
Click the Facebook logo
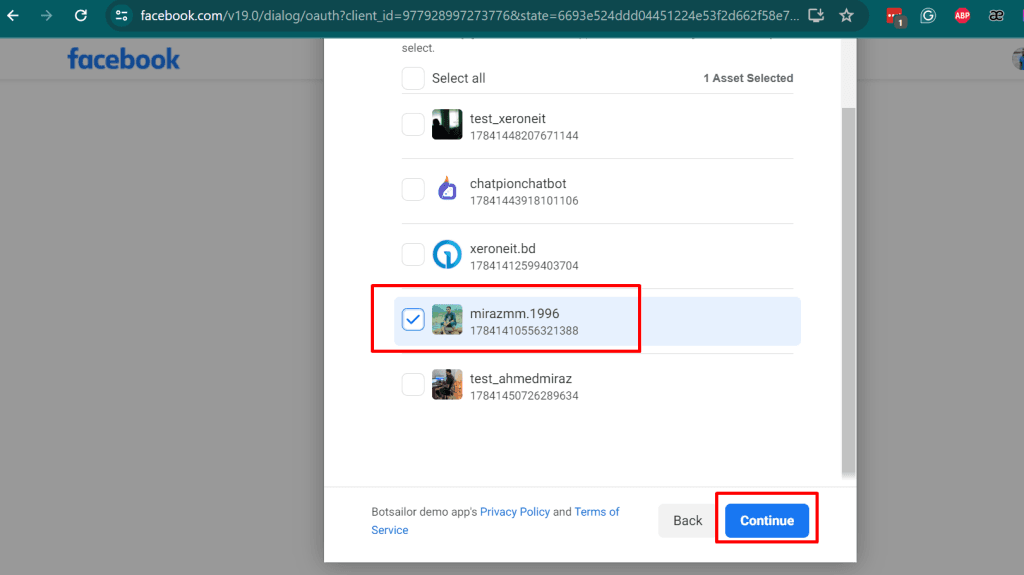[123, 59]
